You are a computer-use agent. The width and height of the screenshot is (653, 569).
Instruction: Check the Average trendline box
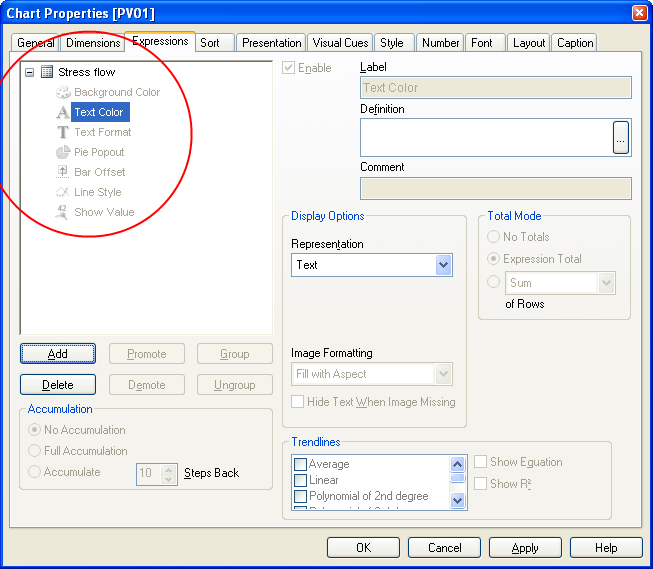[300, 464]
